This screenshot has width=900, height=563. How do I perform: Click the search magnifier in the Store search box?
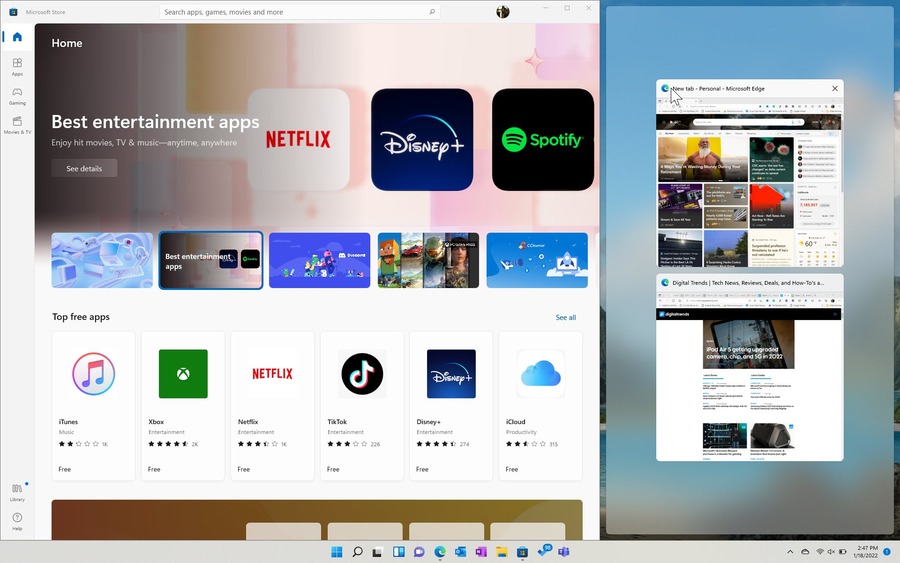click(432, 11)
